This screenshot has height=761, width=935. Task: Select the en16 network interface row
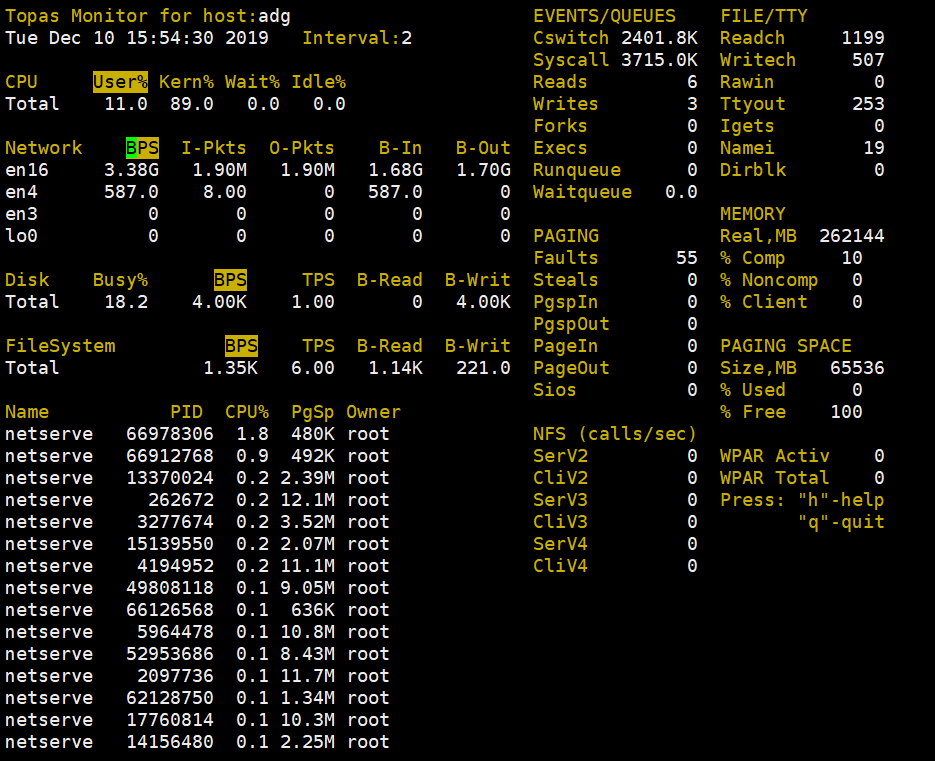point(258,170)
